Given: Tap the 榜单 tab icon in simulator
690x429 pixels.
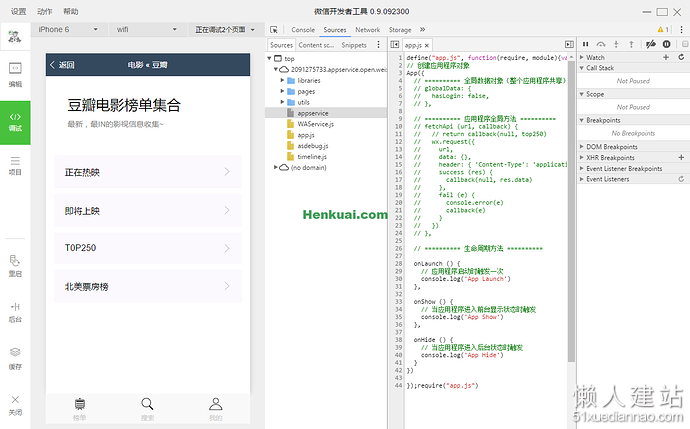Looking at the screenshot, I should coord(80,403).
